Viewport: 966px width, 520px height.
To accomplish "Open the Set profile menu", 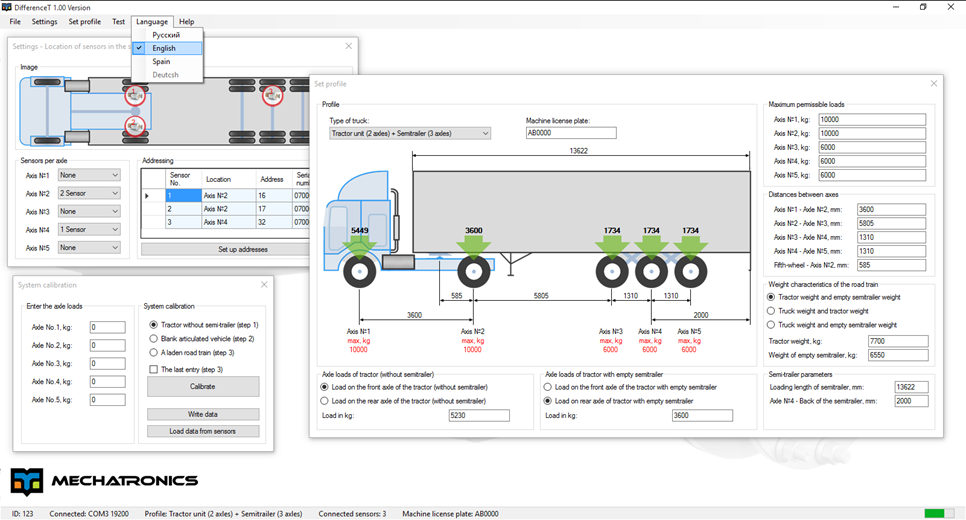I will 84,21.
